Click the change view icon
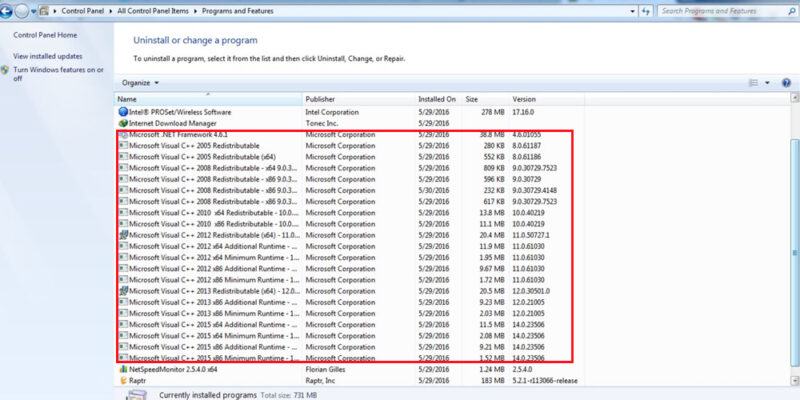800x400 pixels. pyautogui.click(x=754, y=83)
